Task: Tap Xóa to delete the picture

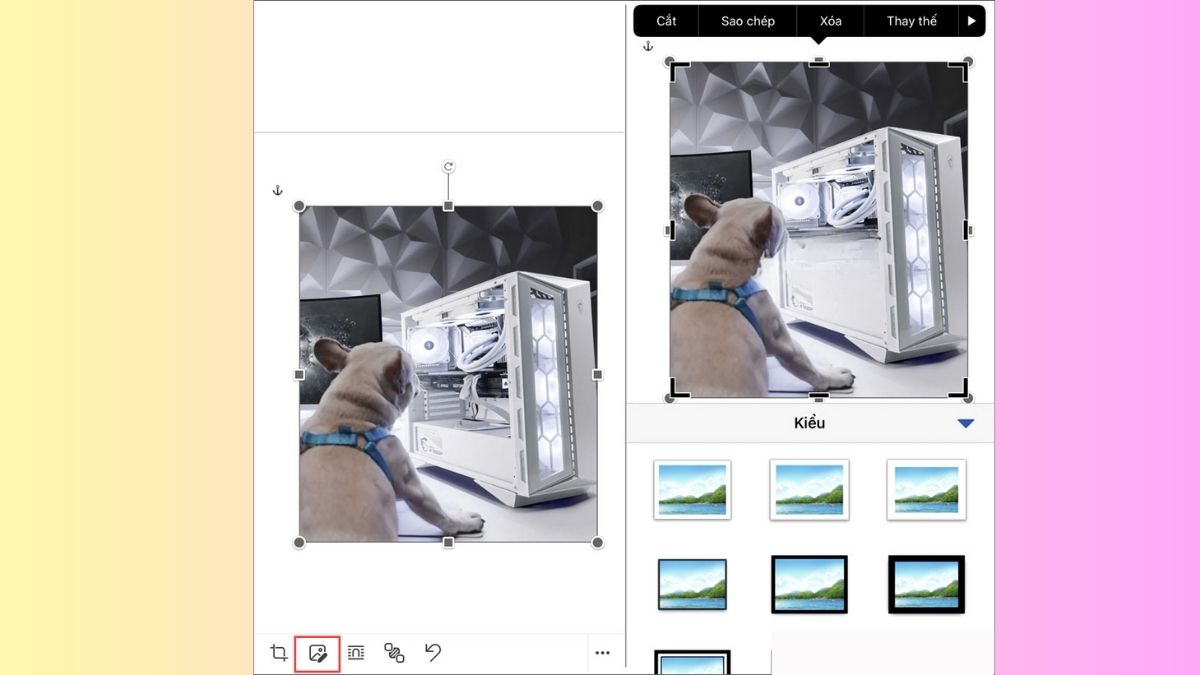Action: (x=830, y=21)
